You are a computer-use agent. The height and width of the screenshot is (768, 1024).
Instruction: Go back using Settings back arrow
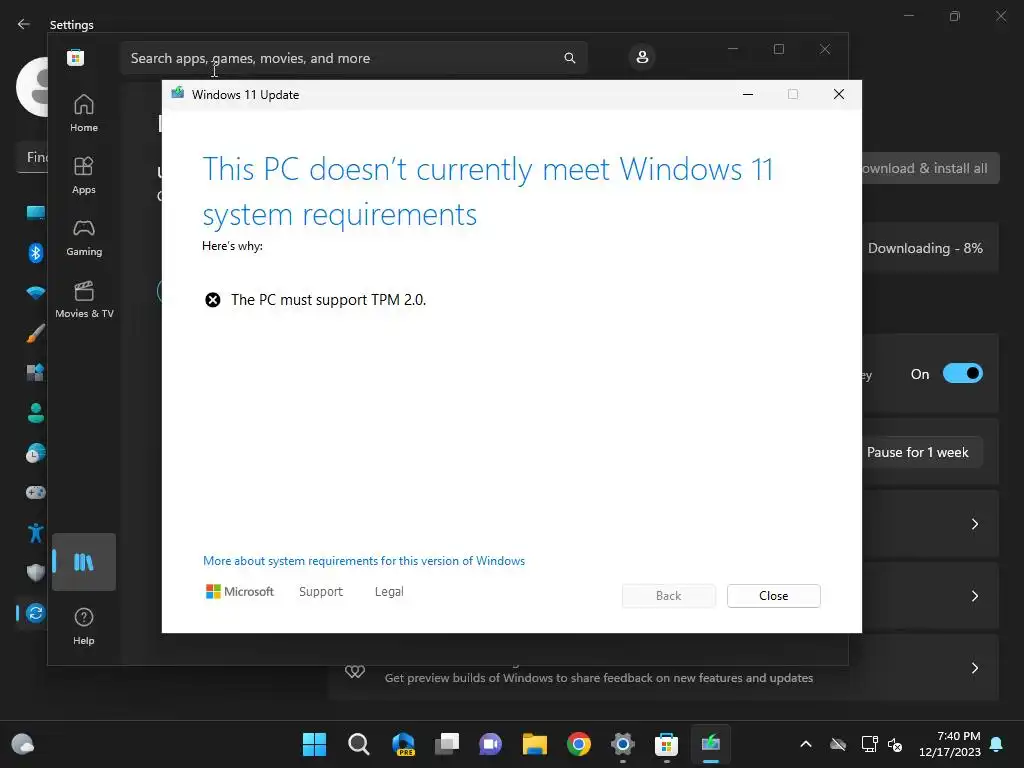coord(24,24)
